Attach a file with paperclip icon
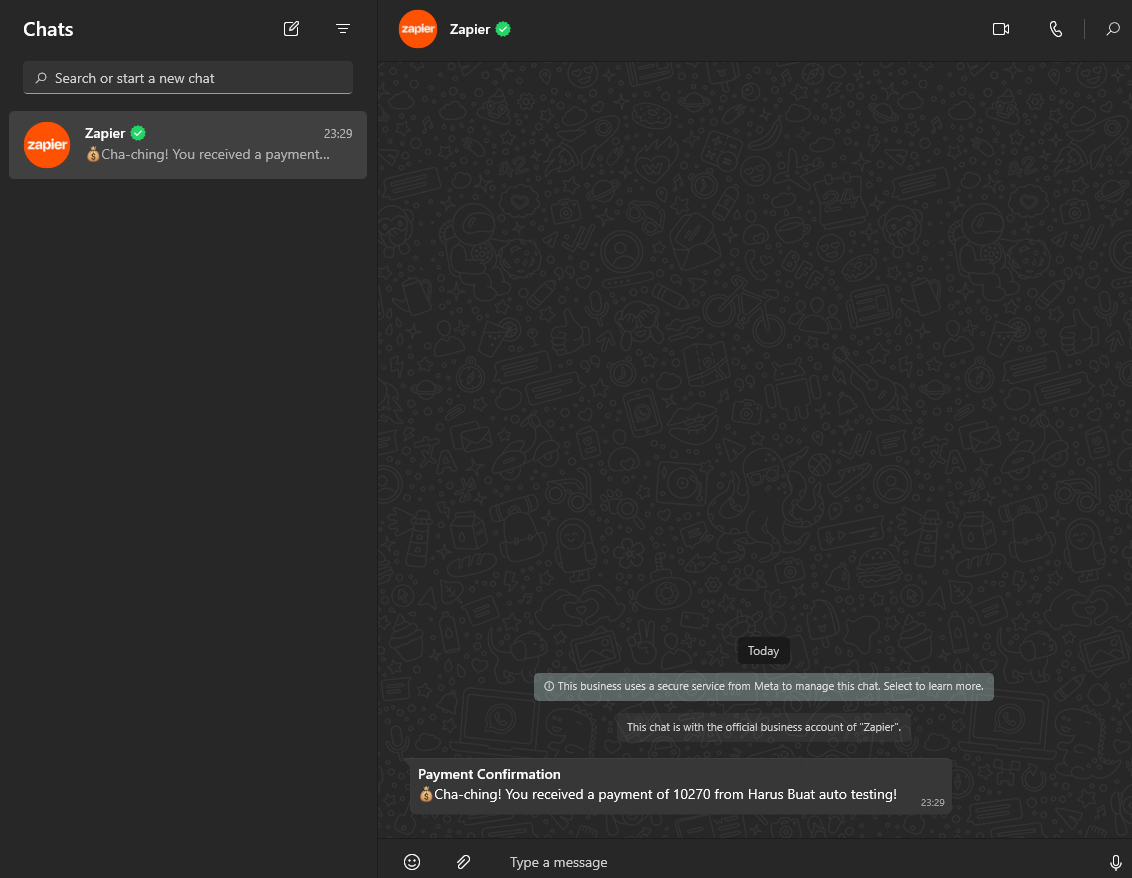 click(x=463, y=861)
